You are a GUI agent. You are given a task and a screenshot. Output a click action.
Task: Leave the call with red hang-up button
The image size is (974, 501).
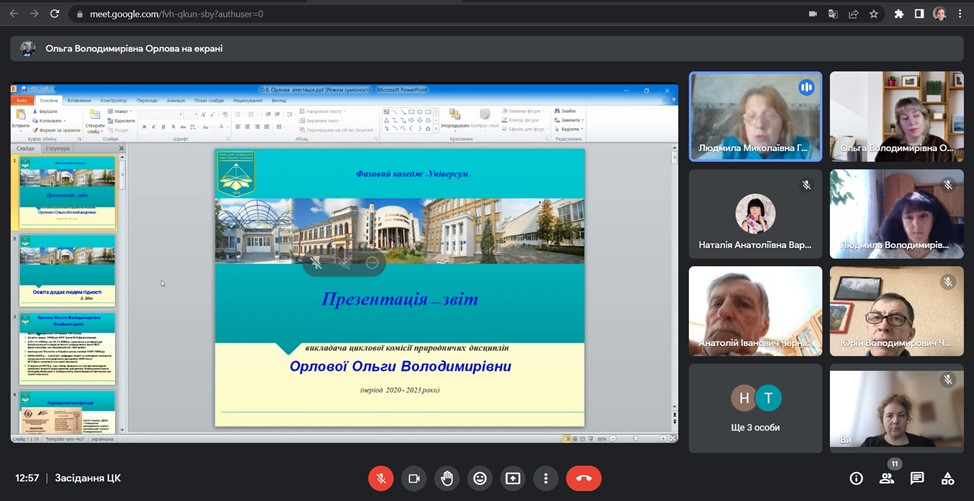(x=584, y=478)
